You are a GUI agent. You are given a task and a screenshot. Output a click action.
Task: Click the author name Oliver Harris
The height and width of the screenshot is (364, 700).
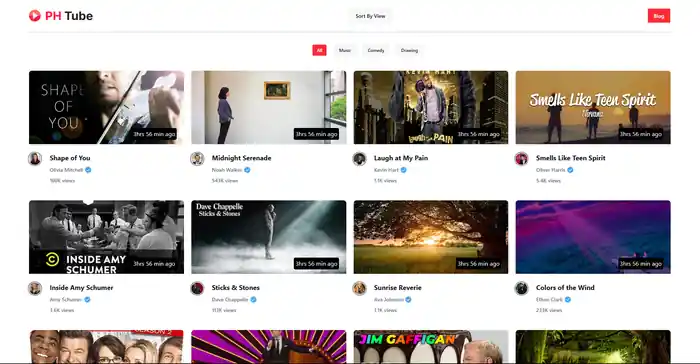pyautogui.click(x=550, y=170)
